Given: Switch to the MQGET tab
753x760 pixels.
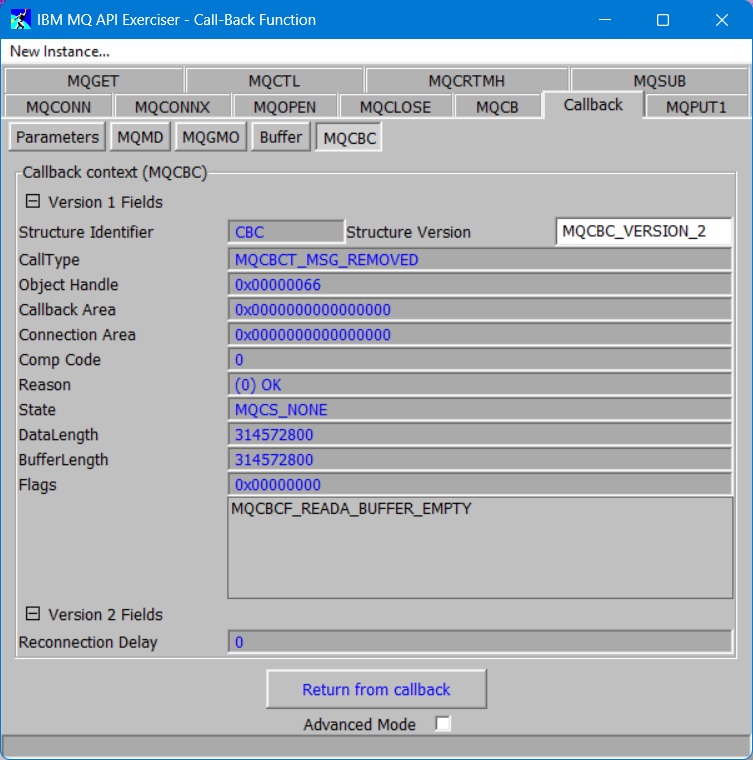Looking at the screenshot, I should click(94, 80).
